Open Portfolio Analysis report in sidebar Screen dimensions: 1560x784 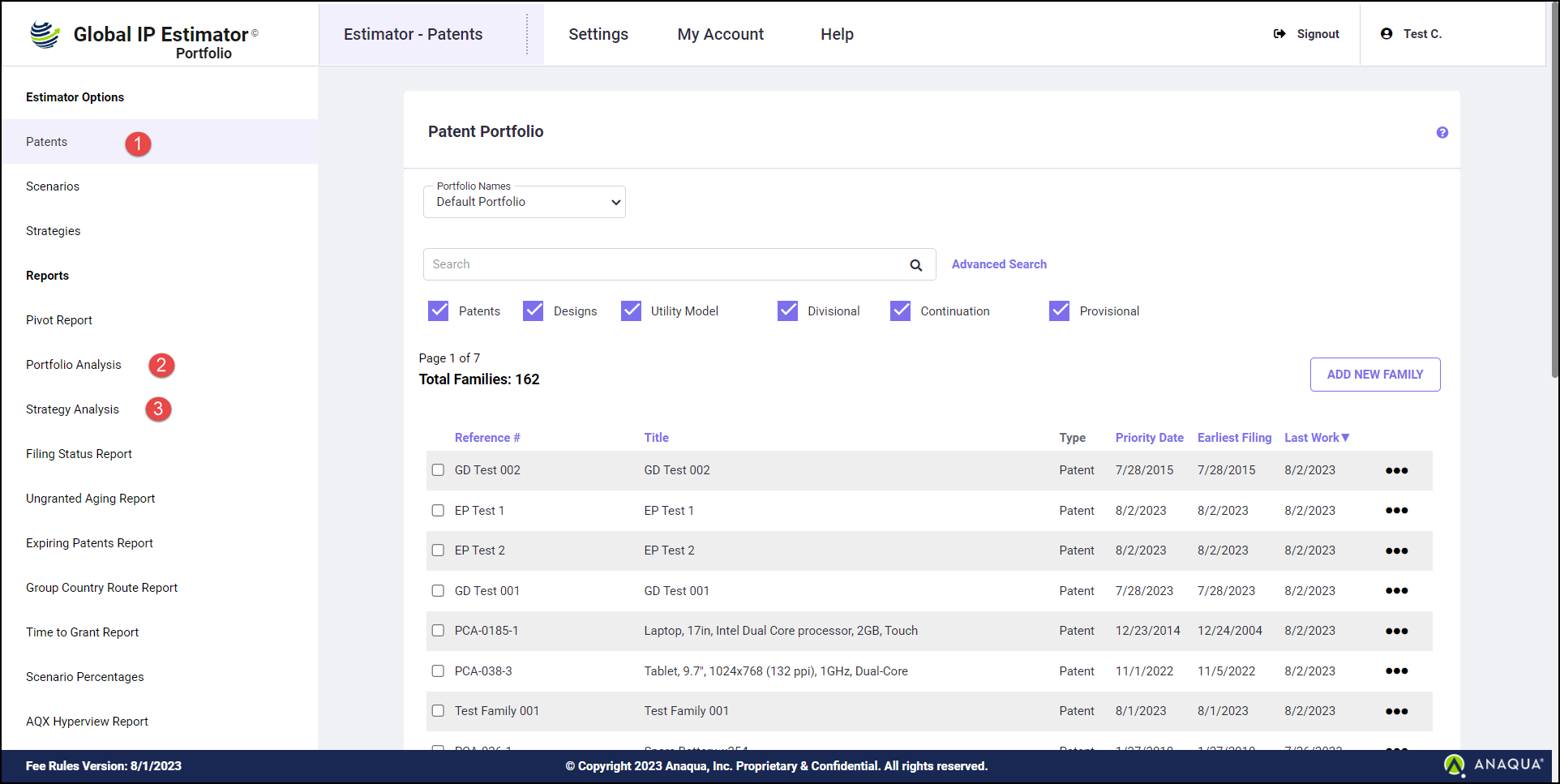tap(74, 365)
